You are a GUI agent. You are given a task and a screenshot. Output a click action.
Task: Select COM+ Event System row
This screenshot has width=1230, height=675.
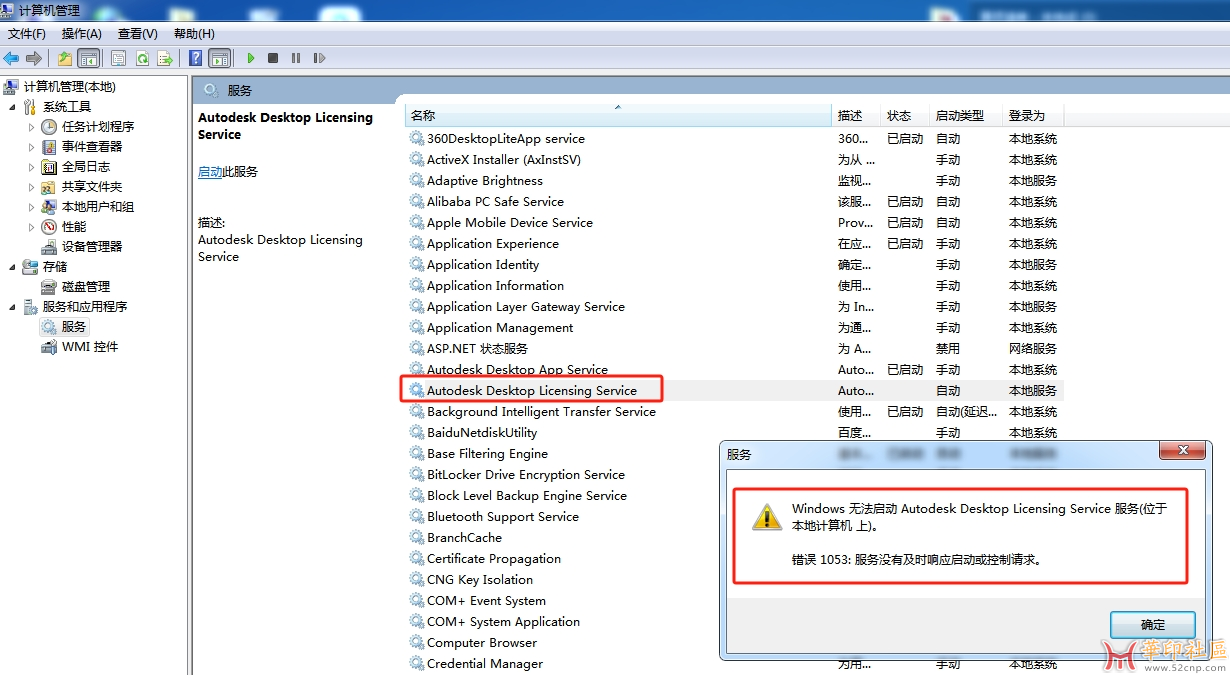point(562,601)
